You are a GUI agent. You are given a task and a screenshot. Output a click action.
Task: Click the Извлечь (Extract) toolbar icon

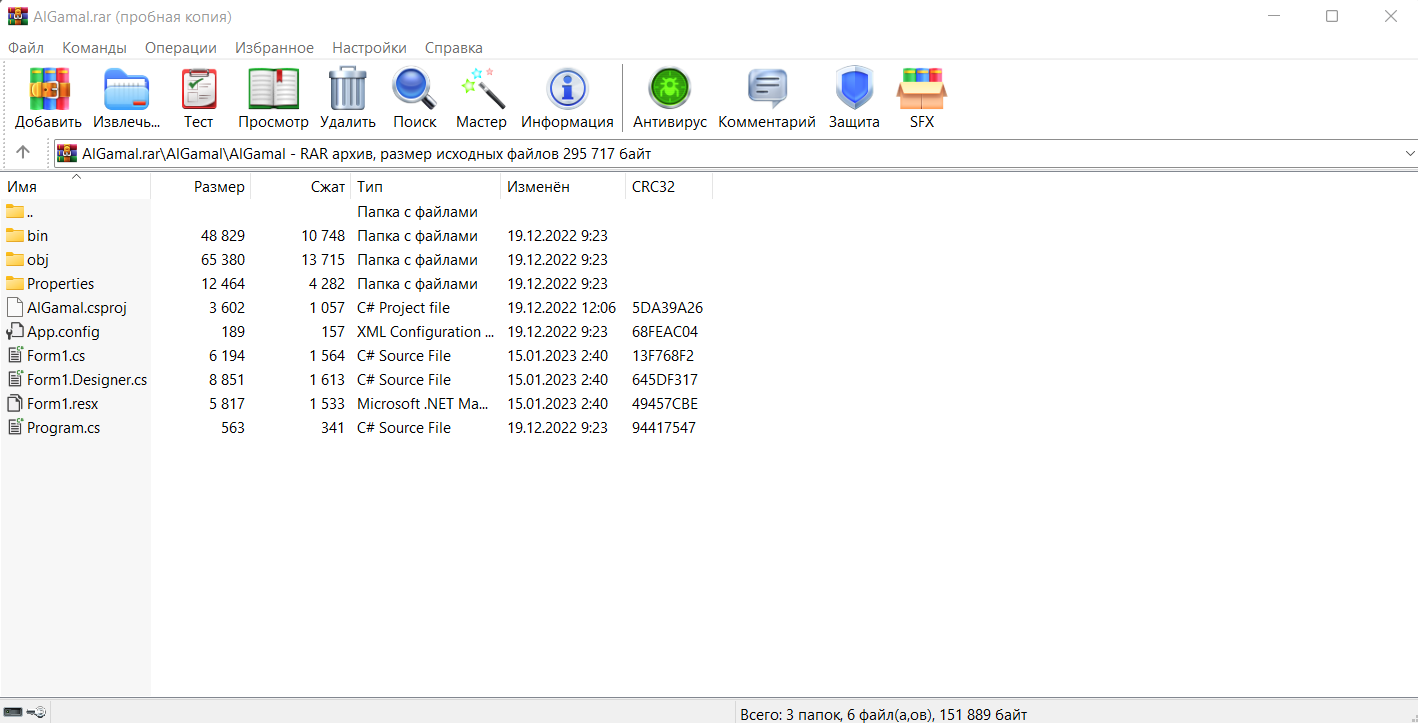(x=126, y=90)
